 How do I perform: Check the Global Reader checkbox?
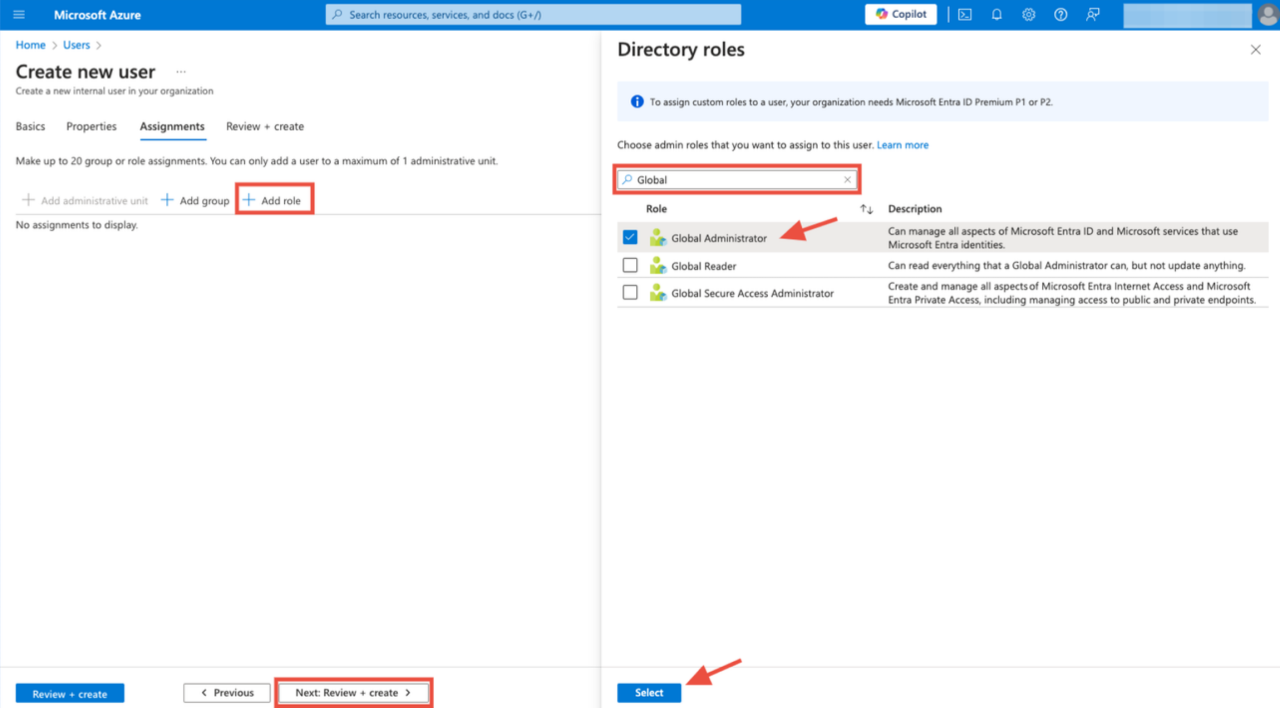tap(631, 266)
